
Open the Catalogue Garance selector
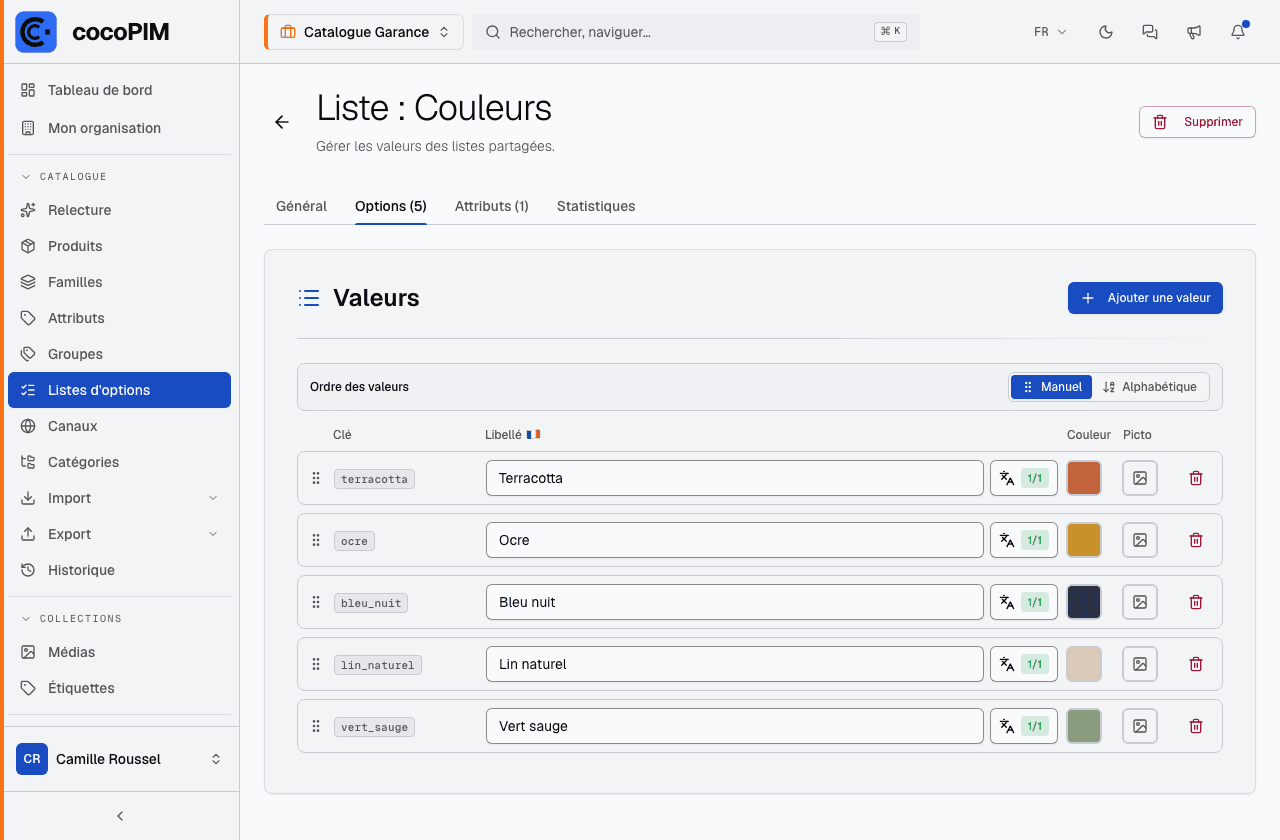pos(364,32)
